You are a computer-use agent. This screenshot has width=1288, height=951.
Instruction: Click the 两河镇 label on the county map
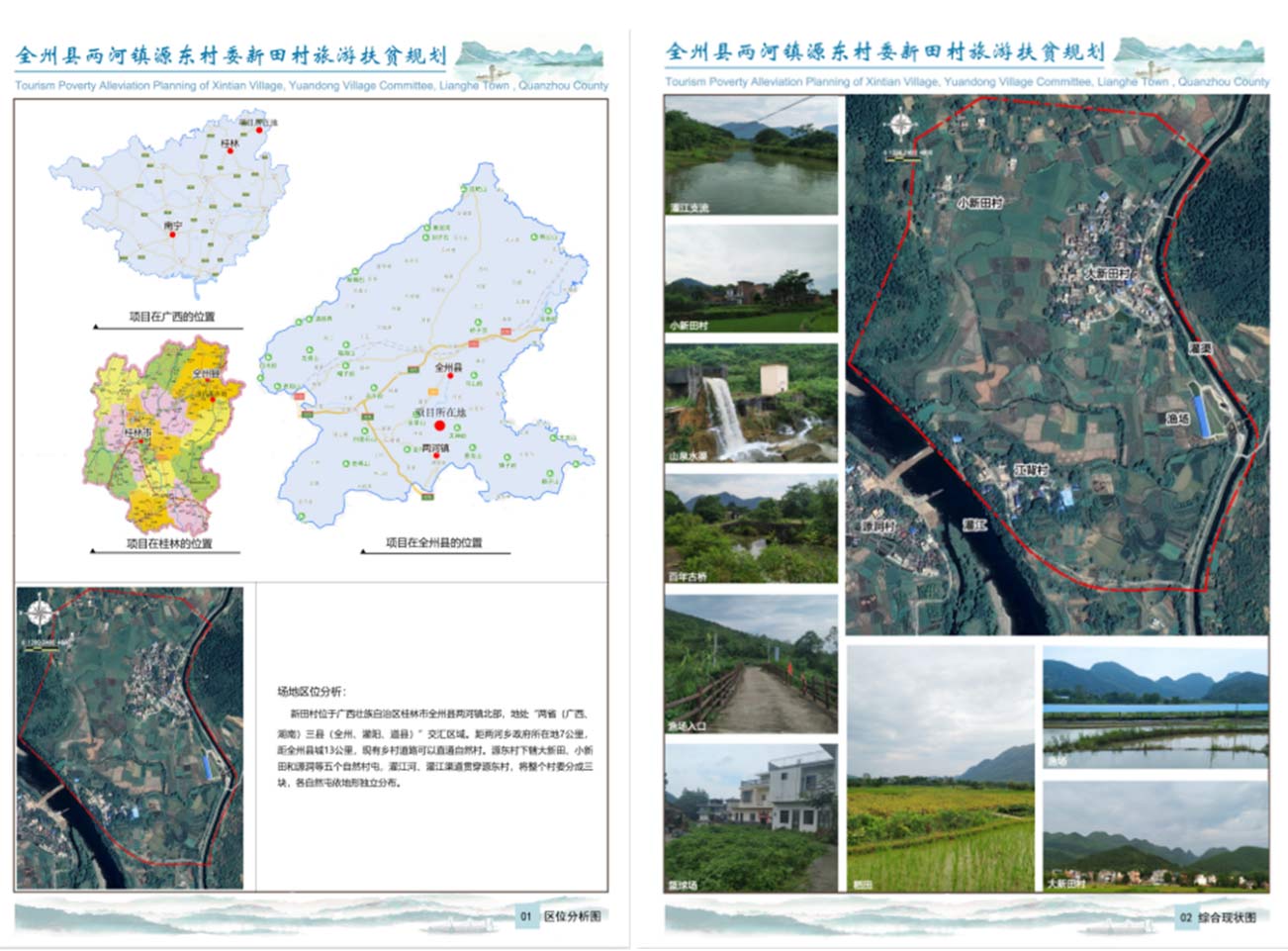435,447
